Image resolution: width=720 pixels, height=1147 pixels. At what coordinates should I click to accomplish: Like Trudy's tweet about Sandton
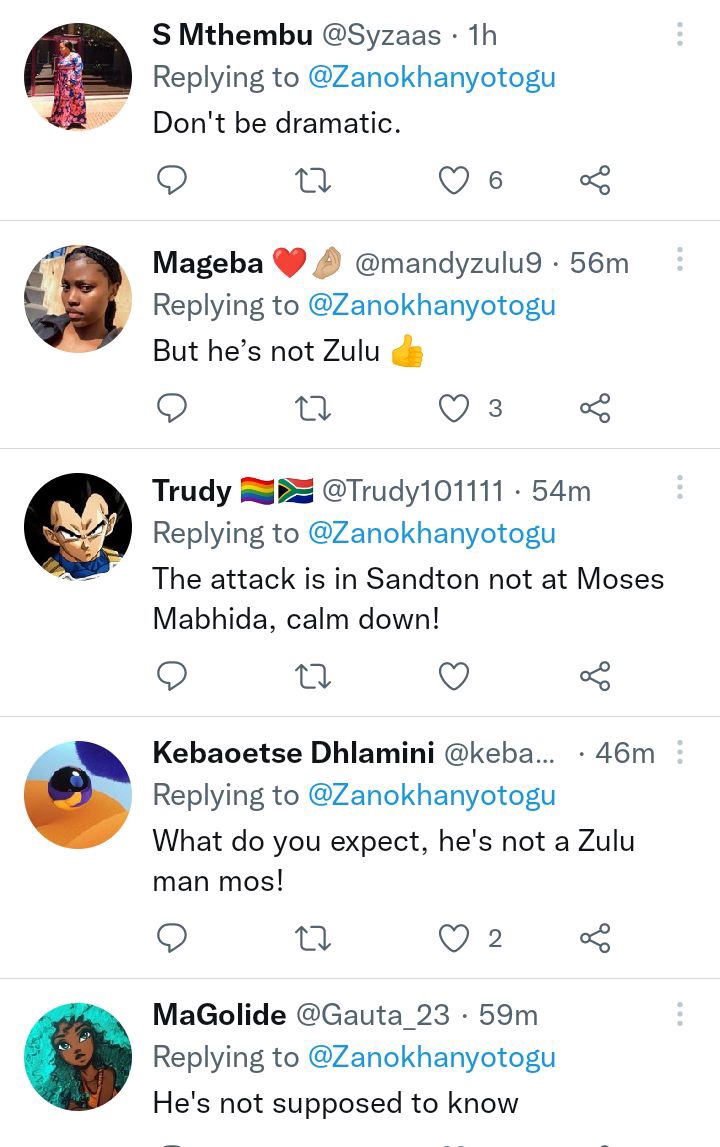(x=455, y=677)
